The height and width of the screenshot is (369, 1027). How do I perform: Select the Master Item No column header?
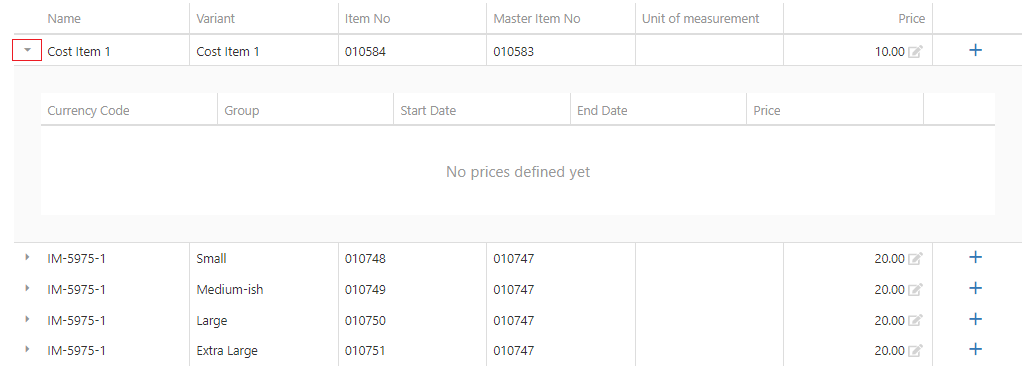tap(537, 19)
